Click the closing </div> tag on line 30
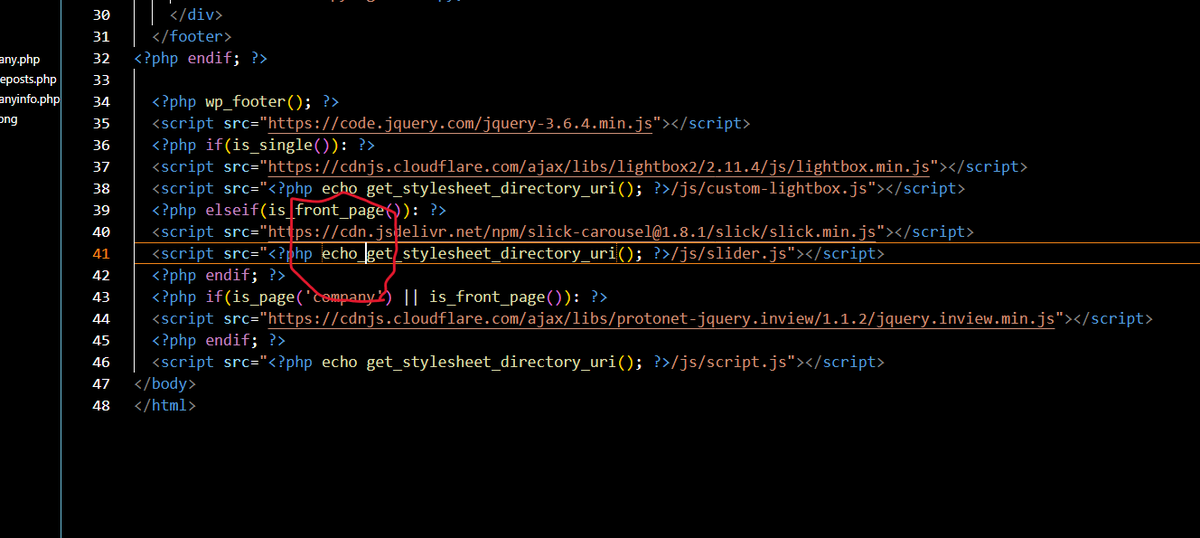Viewport: 1200px width, 538px height. 196,16
